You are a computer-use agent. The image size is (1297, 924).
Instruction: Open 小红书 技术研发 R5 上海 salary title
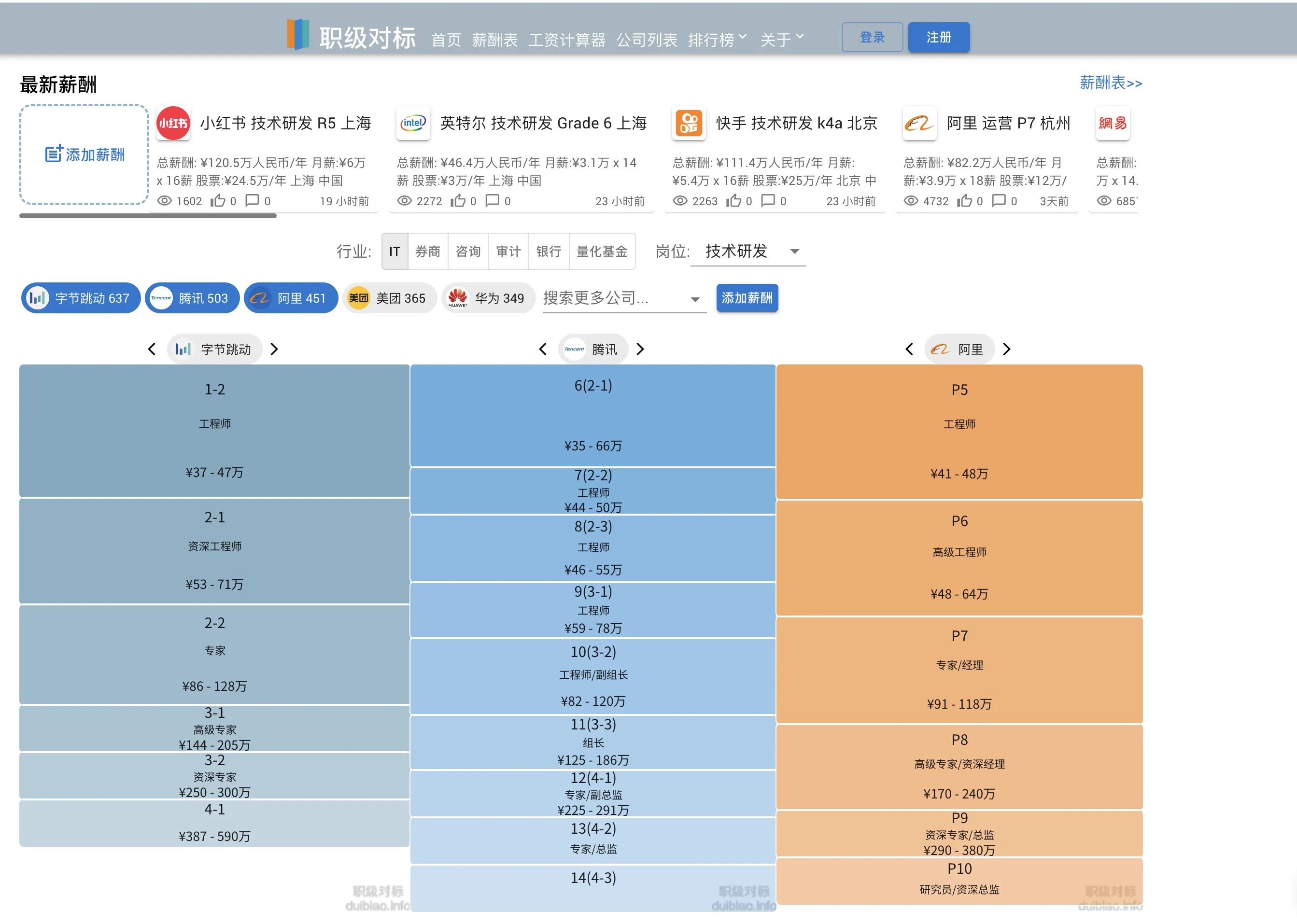click(285, 123)
